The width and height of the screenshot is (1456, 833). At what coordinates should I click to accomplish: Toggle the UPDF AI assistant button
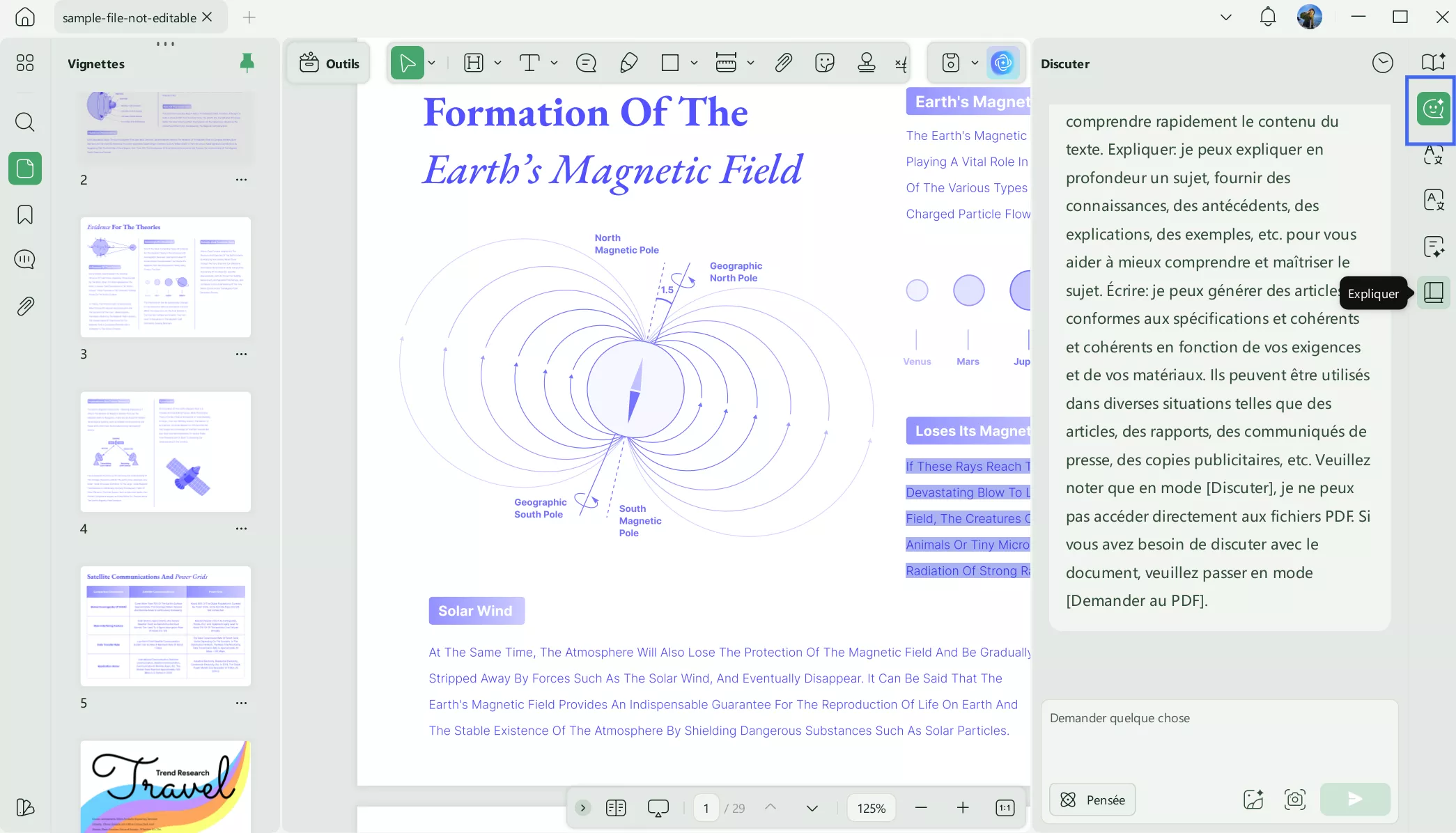click(1002, 63)
